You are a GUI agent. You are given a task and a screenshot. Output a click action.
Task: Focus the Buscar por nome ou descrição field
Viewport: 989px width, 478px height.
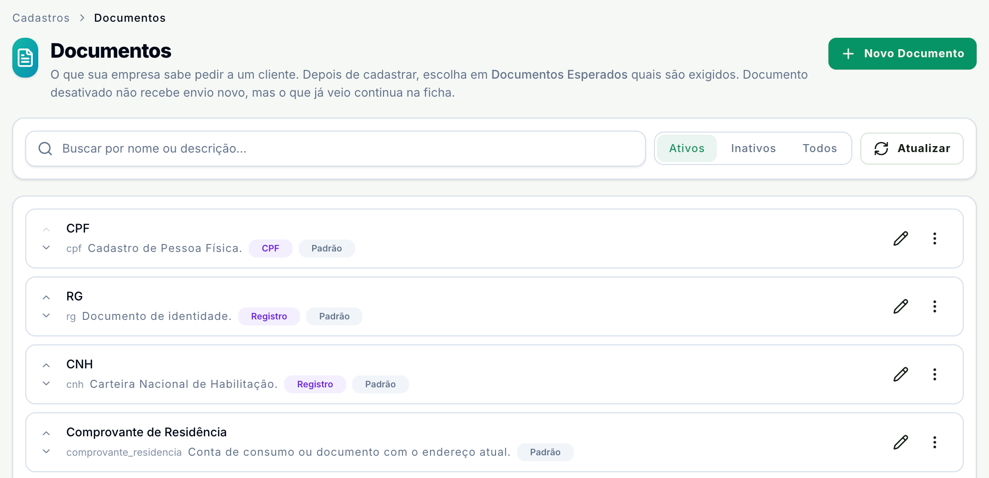pyautogui.click(x=336, y=149)
